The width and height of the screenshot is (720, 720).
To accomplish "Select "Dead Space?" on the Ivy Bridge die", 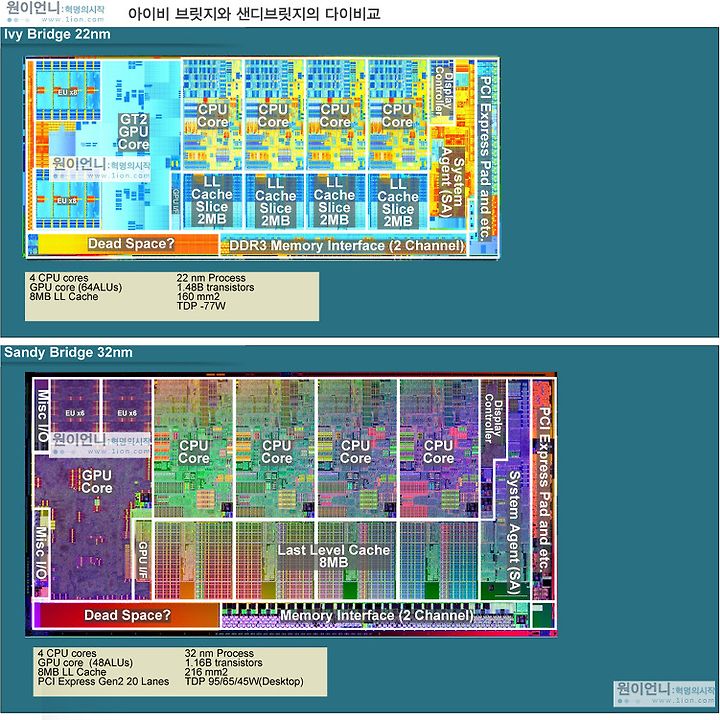I will click(131, 243).
